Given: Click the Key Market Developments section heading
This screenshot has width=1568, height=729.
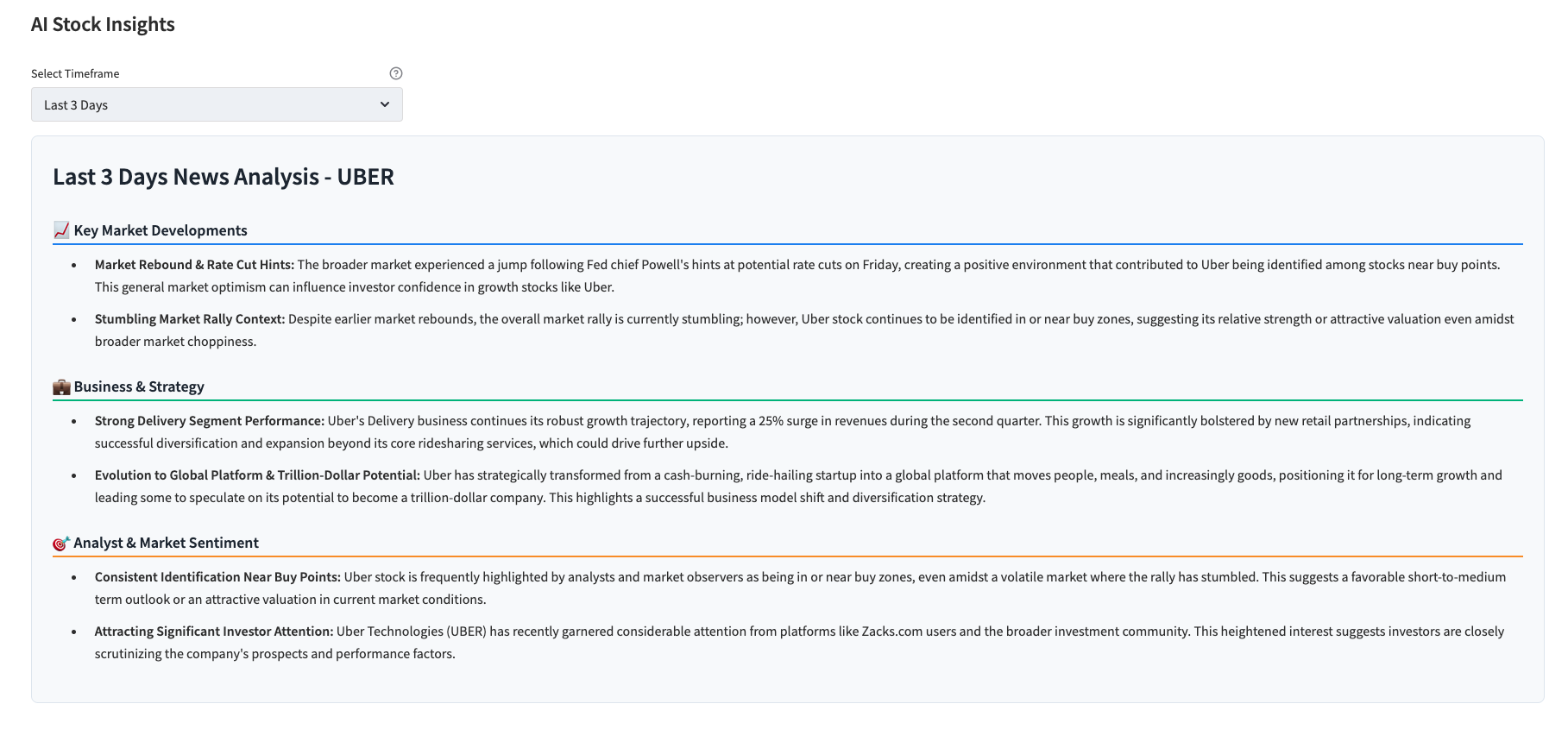Looking at the screenshot, I should 161,230.
